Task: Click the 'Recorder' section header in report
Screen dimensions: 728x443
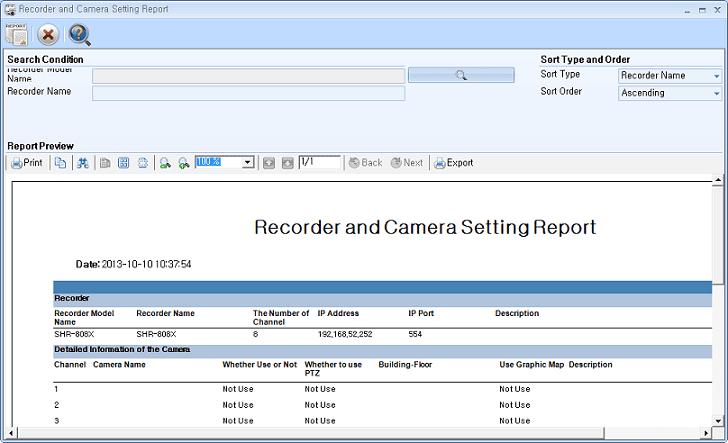Action: (72, 298)
